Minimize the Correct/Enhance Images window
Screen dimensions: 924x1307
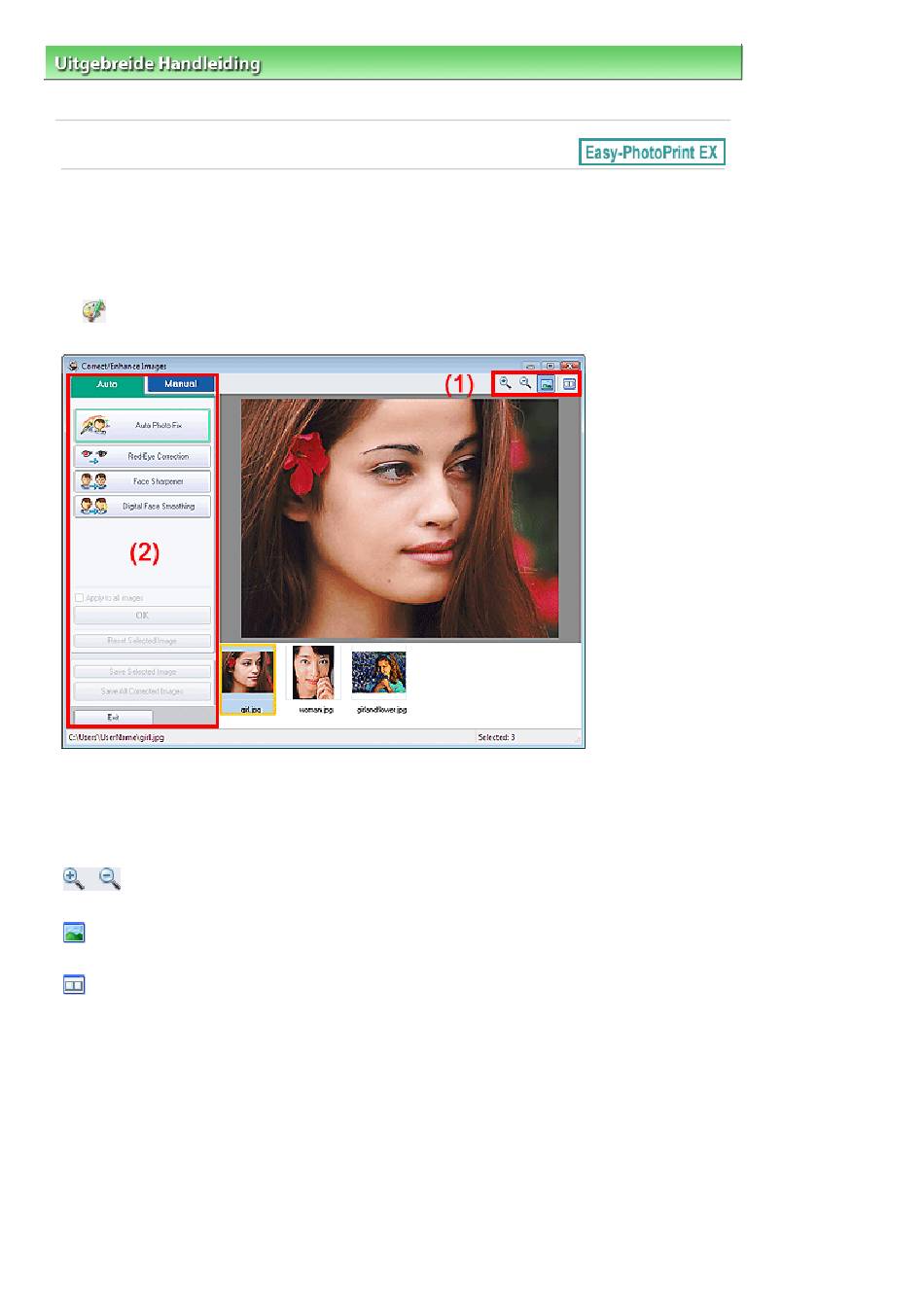(x=532, y=366)
